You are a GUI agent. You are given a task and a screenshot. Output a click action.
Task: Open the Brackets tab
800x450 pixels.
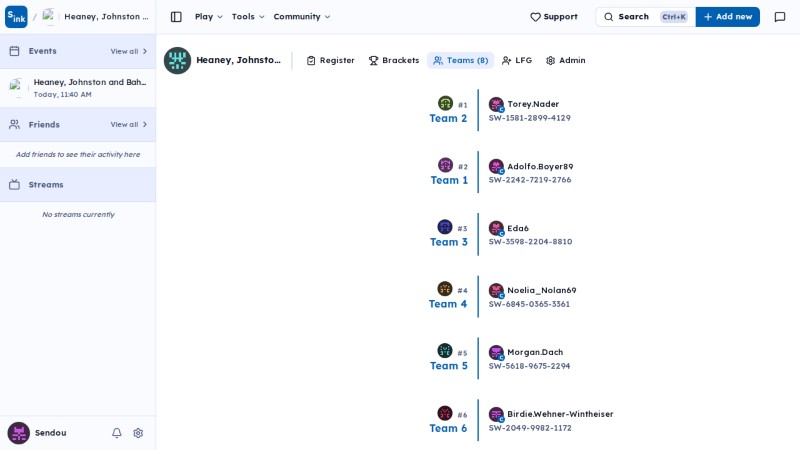(394, 60)
